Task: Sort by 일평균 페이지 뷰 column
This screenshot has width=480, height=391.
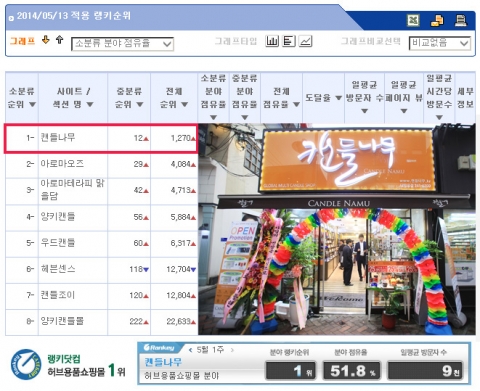Action: pos(404,111)
